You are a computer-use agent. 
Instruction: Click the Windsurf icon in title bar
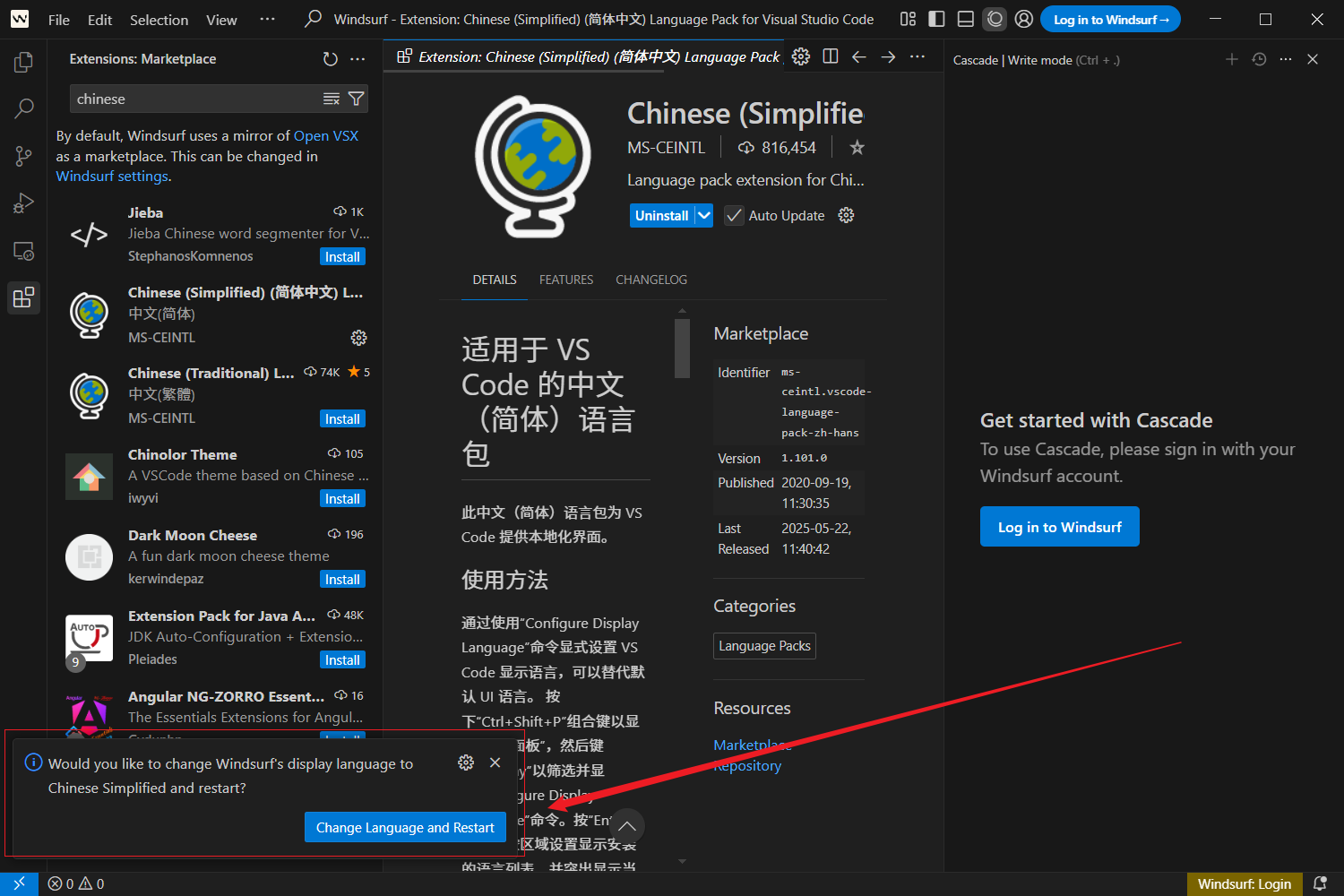[x=20, y=19]
